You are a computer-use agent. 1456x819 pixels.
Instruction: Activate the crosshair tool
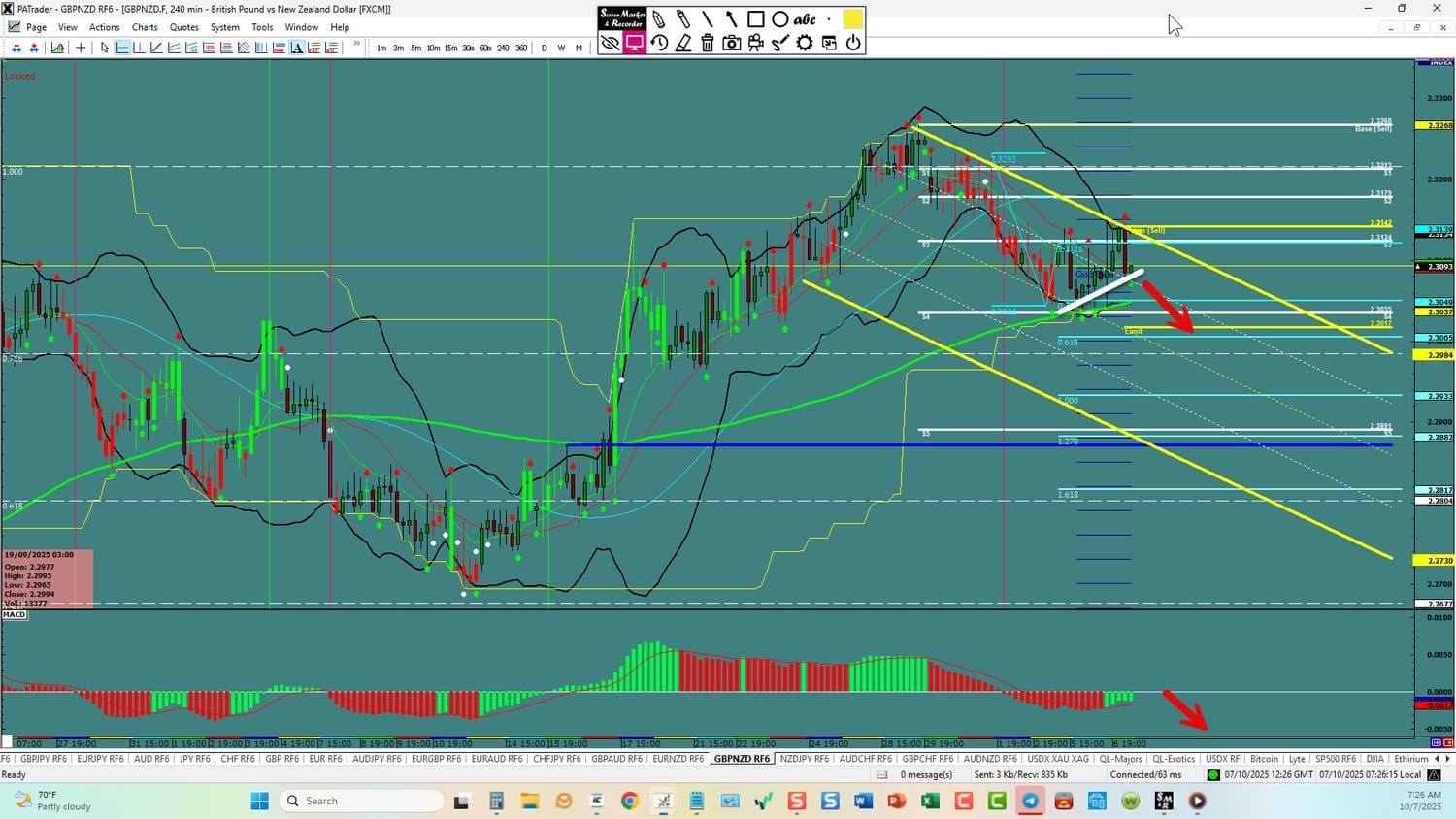[81, 48]
